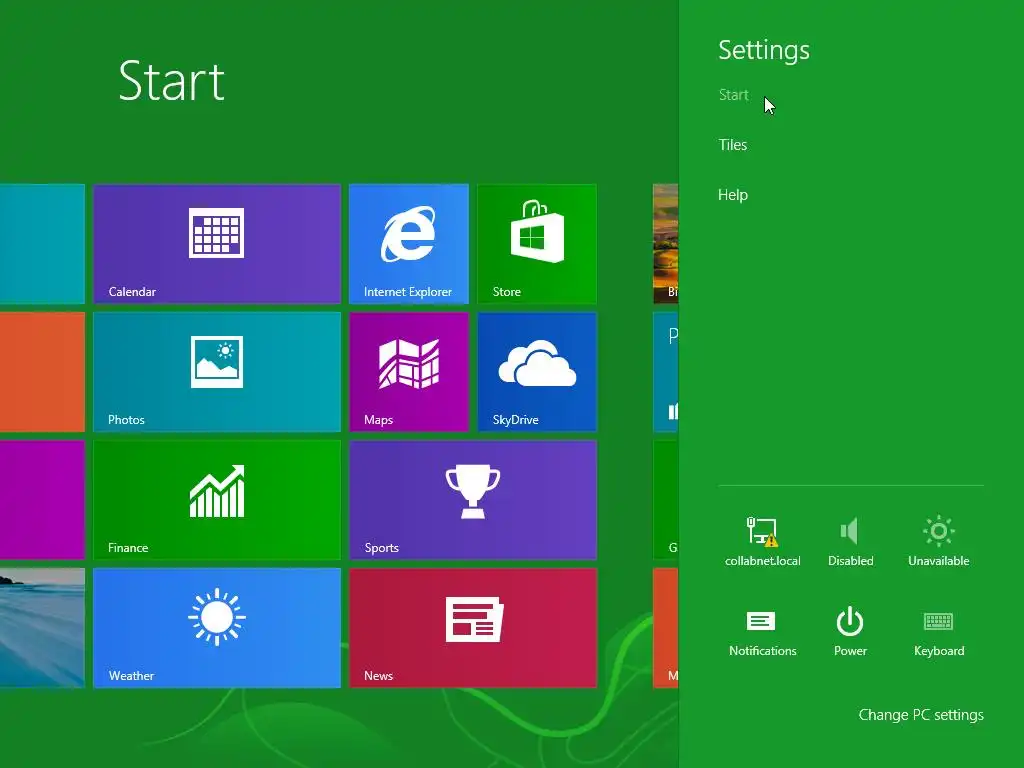Click the collabnet.local network icon
The width and height of the screenshot is (1024, 768).
click(762, 541)
